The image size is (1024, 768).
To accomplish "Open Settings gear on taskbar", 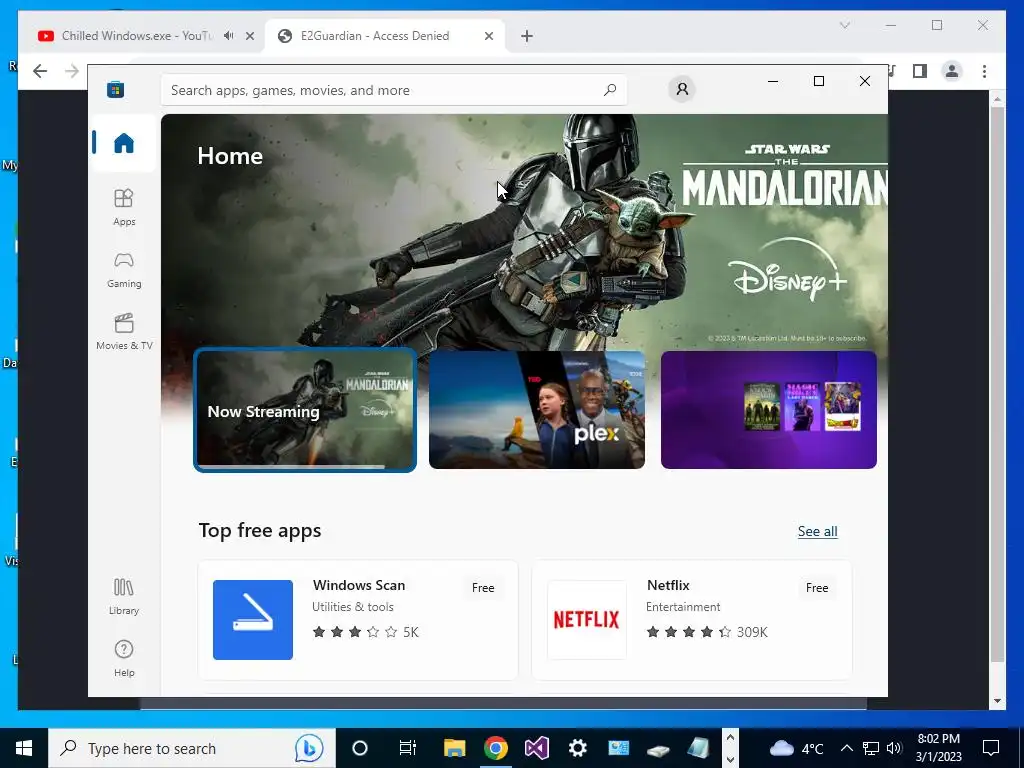I will pos(577,748).
